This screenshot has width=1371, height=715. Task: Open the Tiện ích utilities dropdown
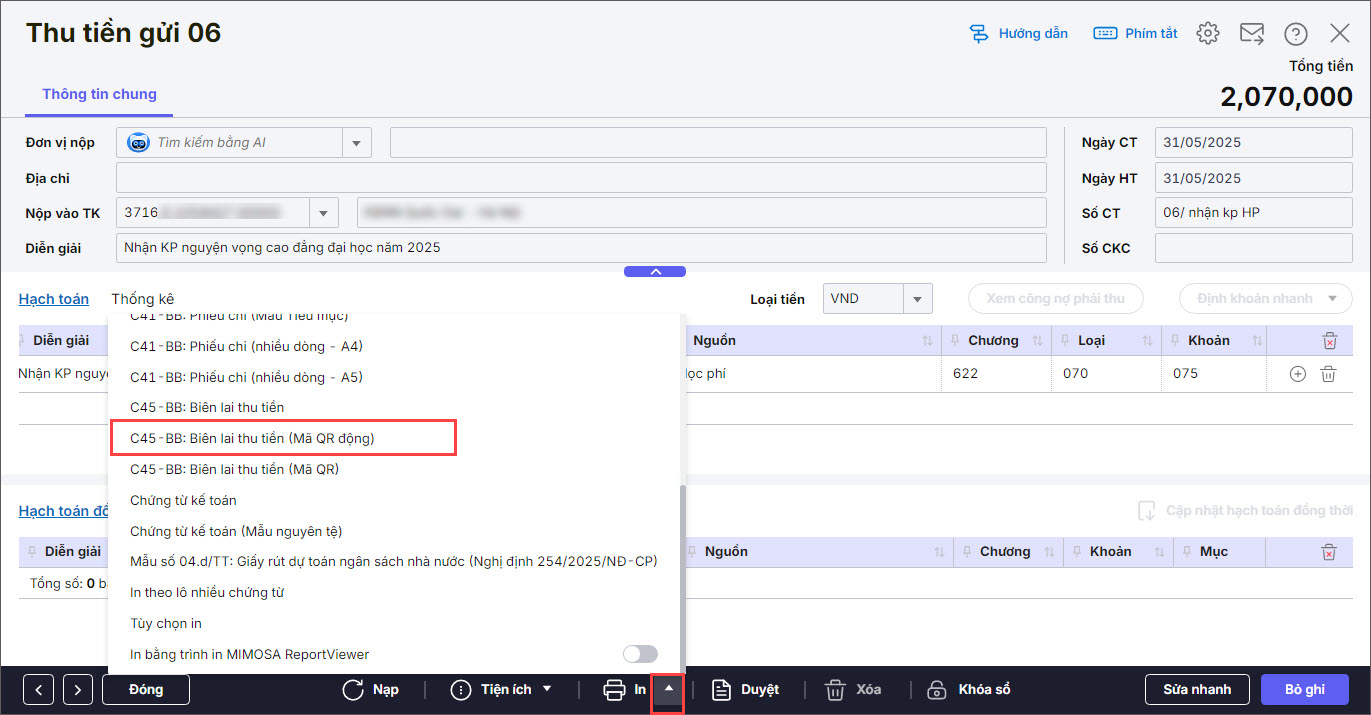(x=502, y=689)
